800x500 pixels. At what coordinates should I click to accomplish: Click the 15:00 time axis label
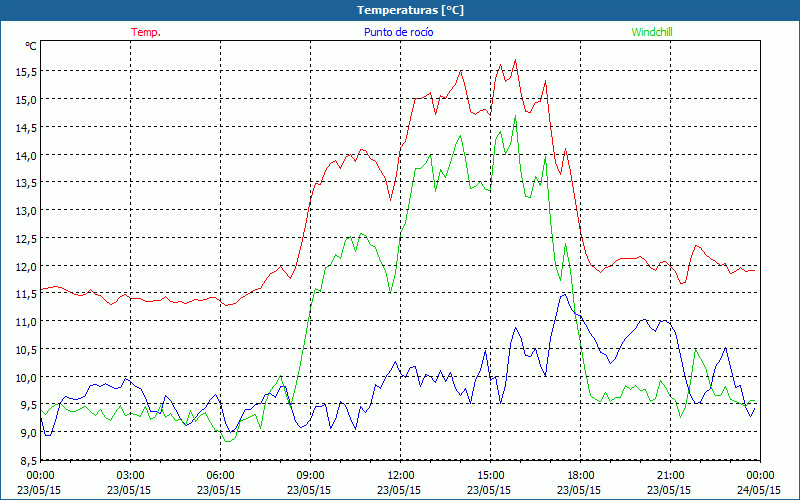pos(490,476)
